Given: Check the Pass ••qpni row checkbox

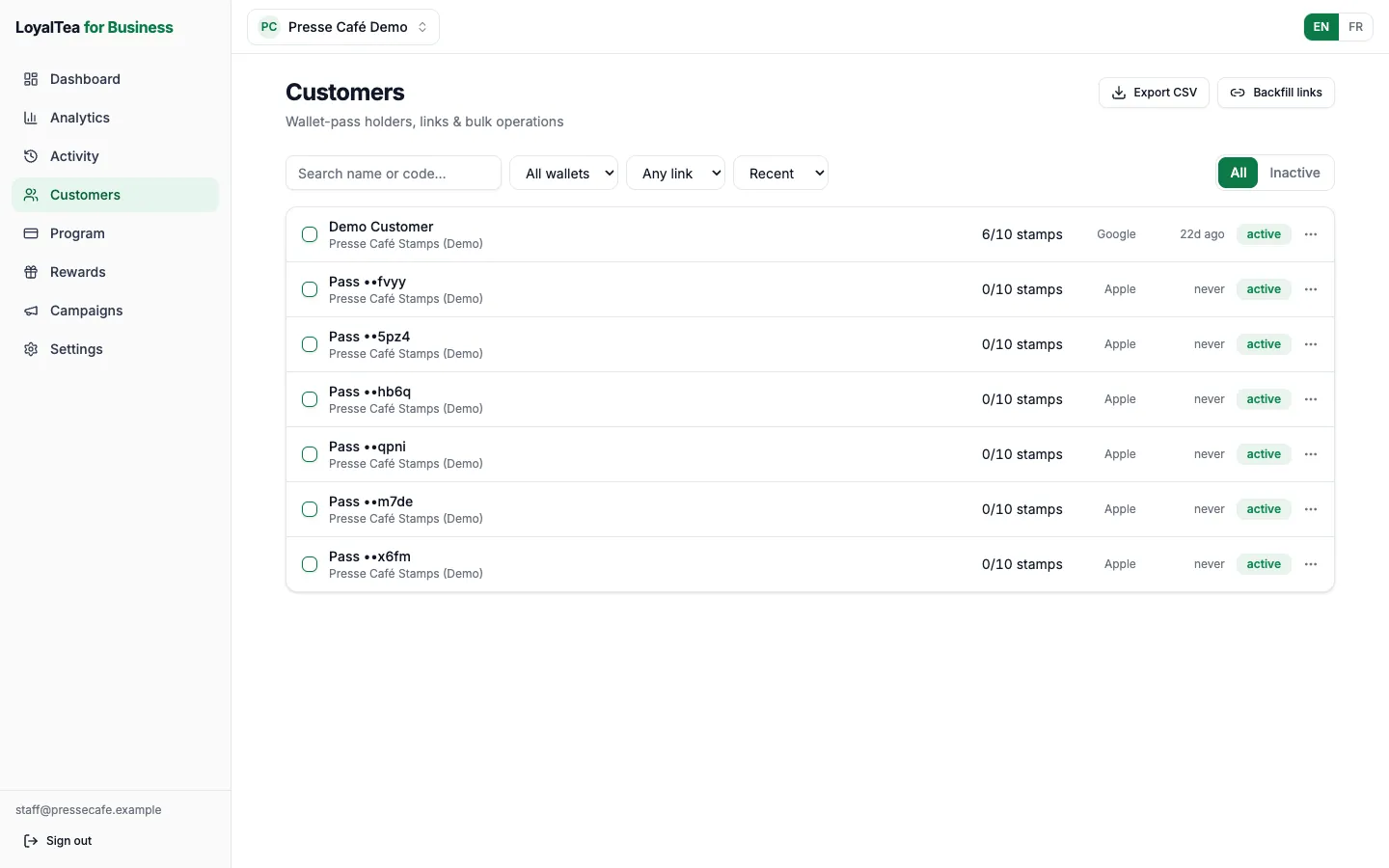Looking at the screenshot, I should coord(310,454).
